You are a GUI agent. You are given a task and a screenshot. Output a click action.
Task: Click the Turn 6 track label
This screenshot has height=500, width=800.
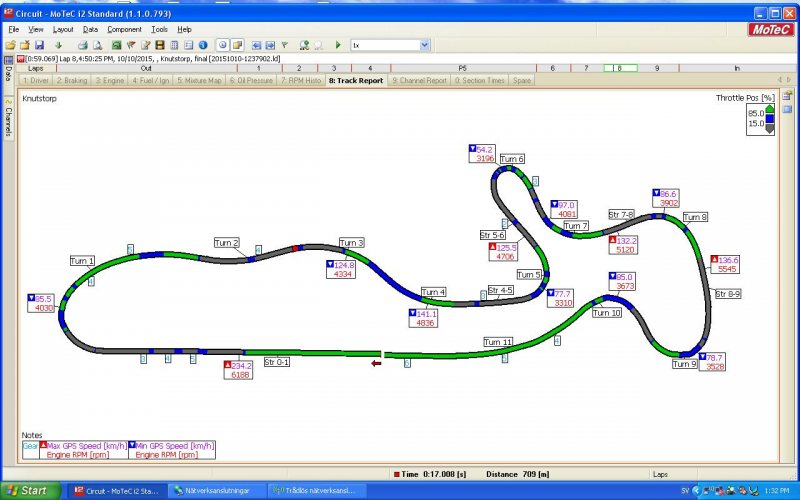[x=511, y=159]
